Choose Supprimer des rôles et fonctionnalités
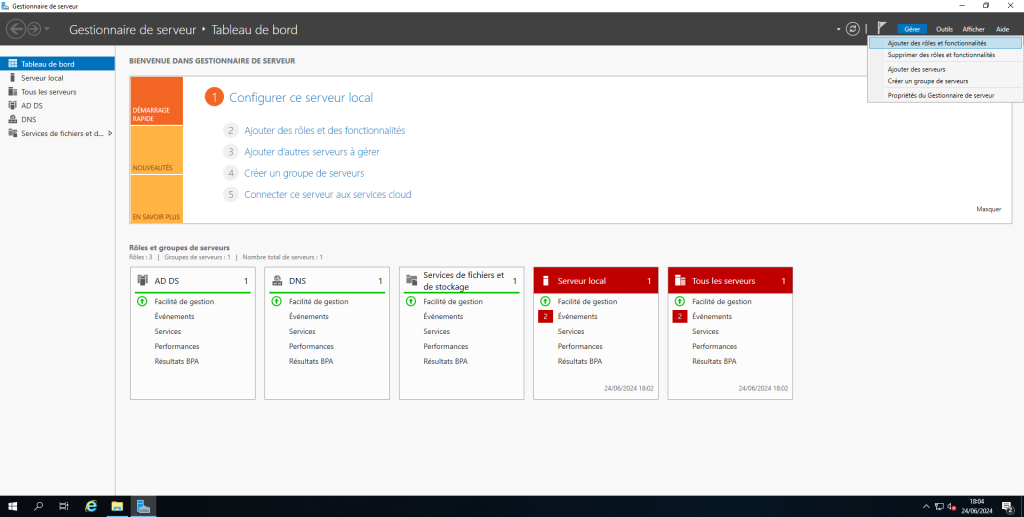1024x517 pixels. point(940,55)
